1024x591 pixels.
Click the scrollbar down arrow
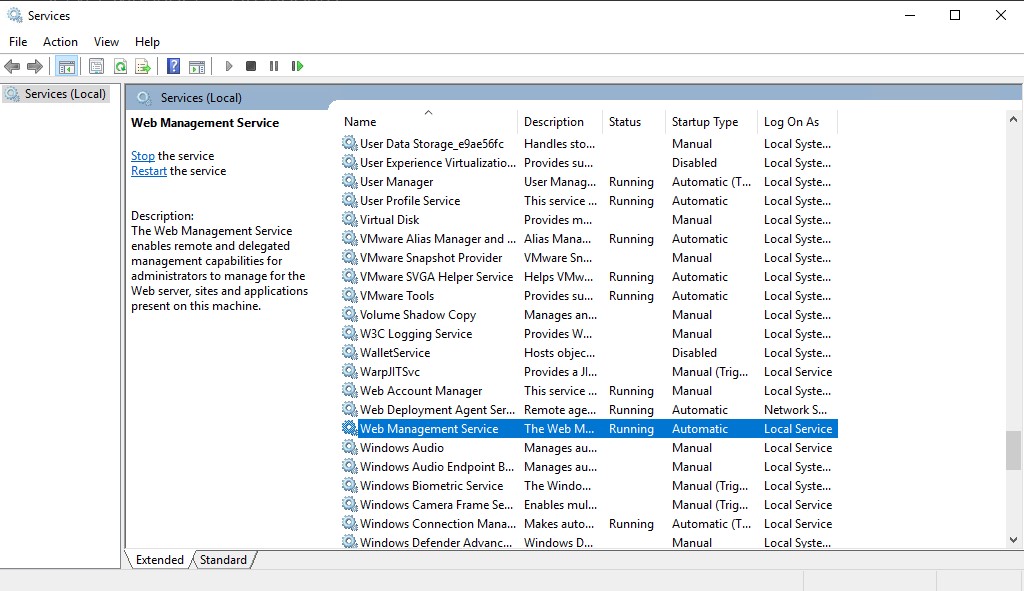pyautogui.click(x=1013, y=540)
